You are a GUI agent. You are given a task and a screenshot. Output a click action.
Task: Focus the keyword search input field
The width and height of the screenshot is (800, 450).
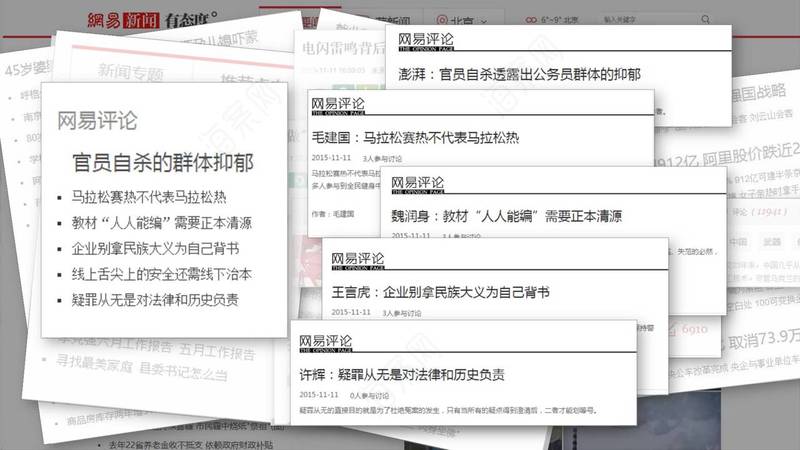[649, 19]
